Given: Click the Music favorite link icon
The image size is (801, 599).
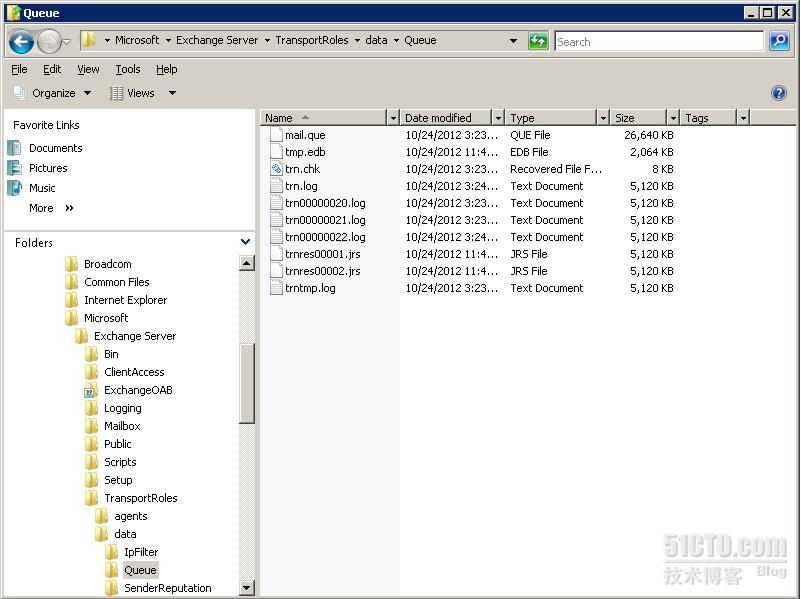Looking at the screenshot, I should pyautogui.click(x=14, y=187).
